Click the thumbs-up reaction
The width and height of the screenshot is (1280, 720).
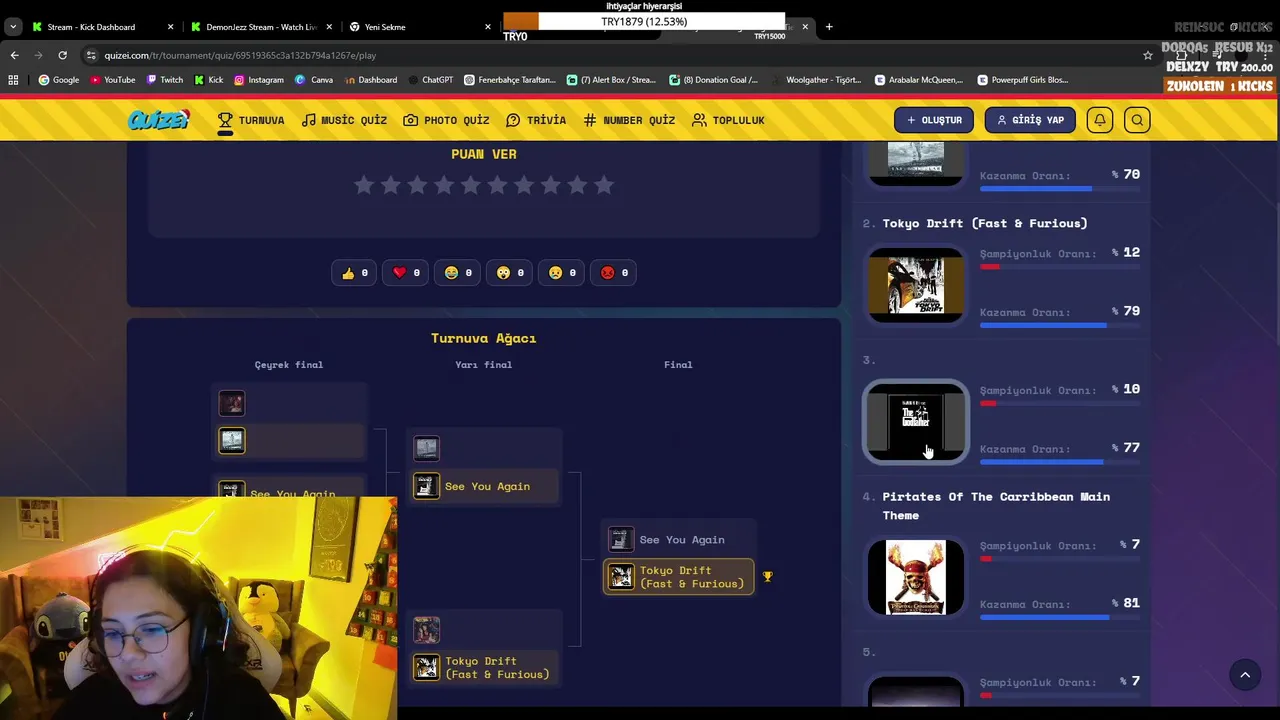(x=356, y=272)
